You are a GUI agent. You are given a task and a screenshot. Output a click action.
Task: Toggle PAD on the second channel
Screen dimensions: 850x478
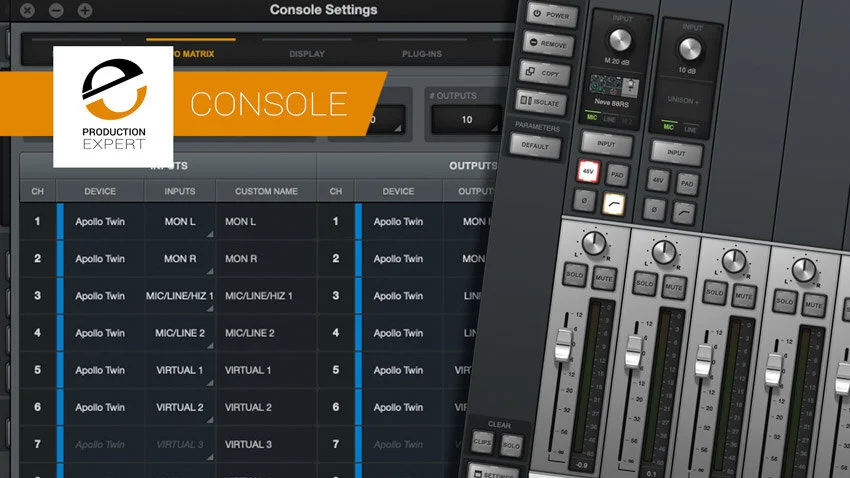pyautogui.click(x=687, y=184)
